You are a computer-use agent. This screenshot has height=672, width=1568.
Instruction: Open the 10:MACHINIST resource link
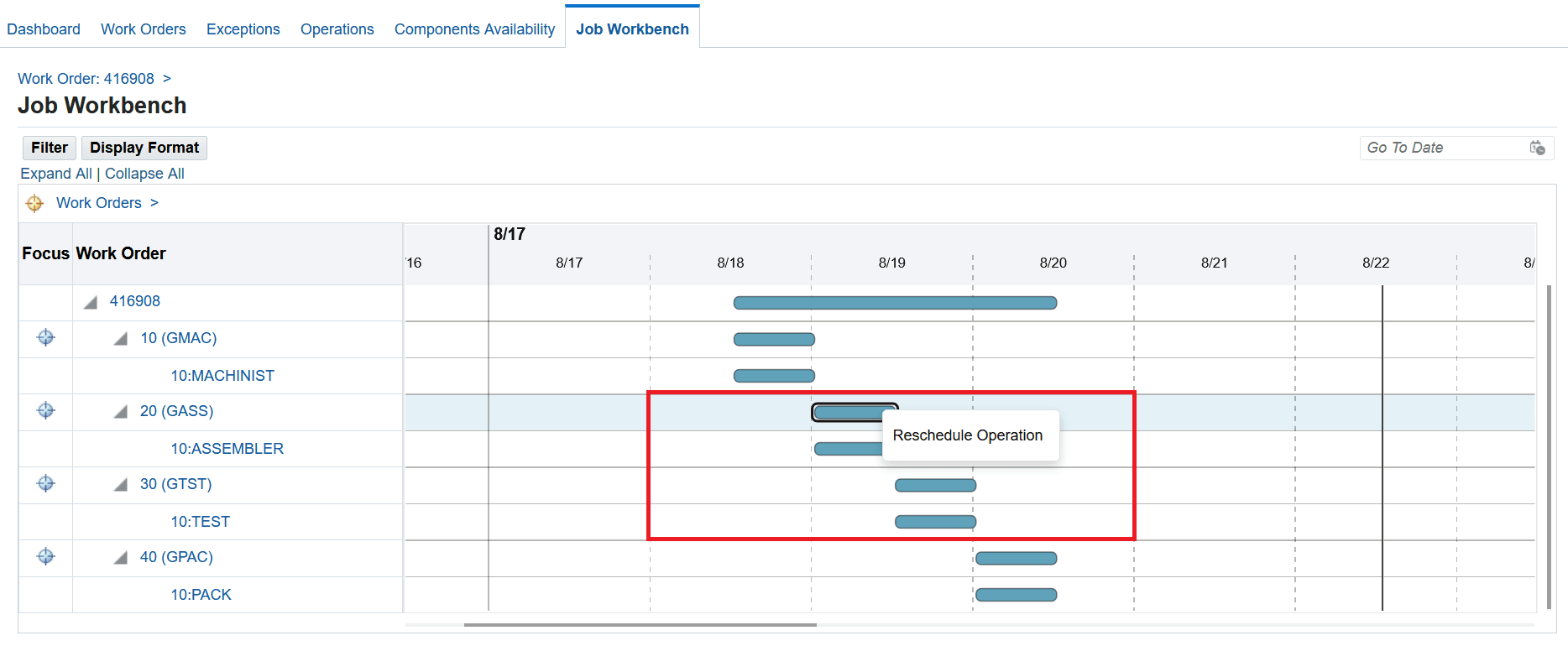coord(222,376)
